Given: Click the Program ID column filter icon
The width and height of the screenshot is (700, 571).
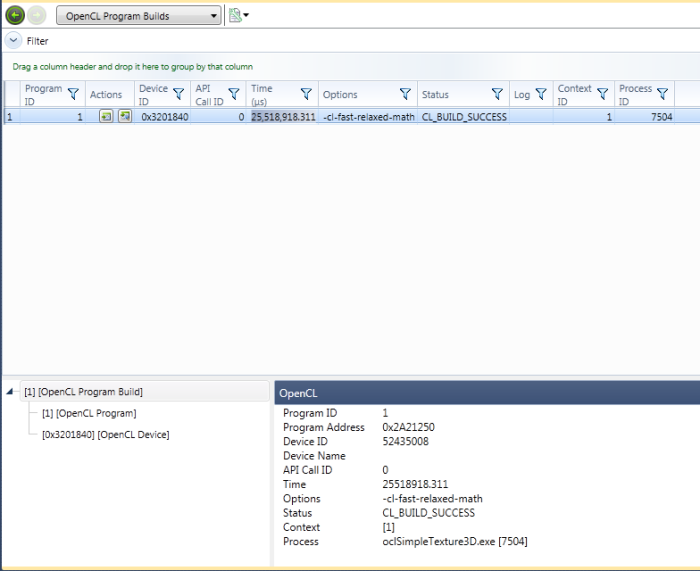Looking at the screenshot, I should pos(72,94).
